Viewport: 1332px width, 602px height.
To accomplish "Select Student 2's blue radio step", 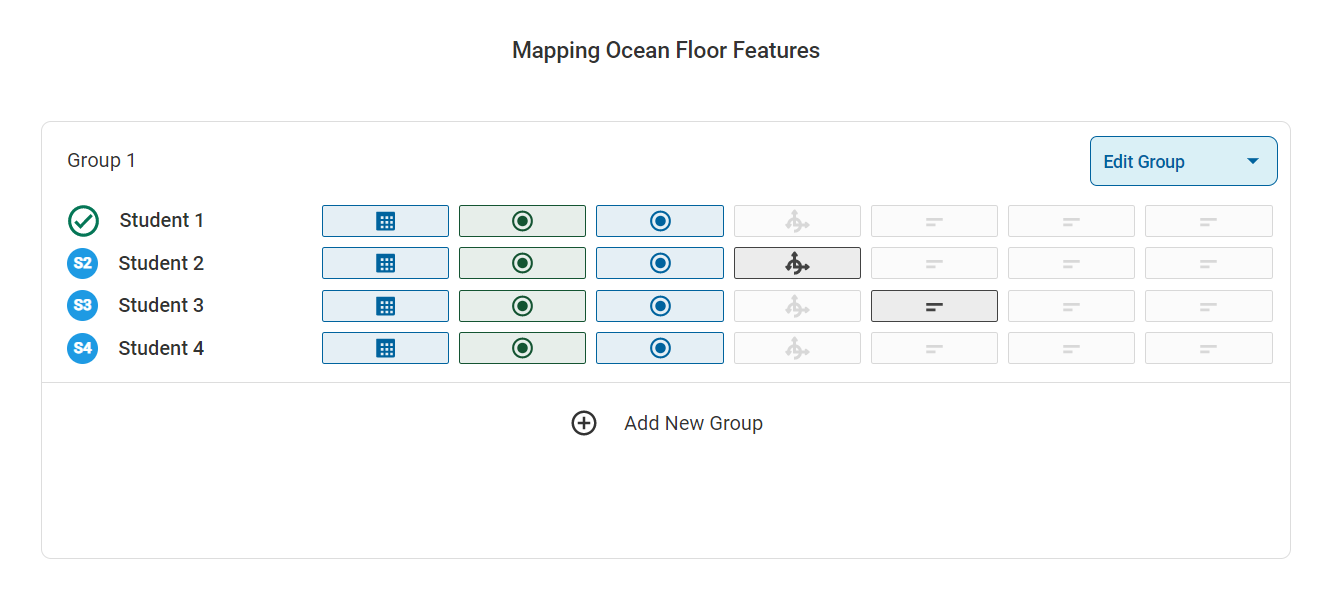I will (x=659, y=264).
